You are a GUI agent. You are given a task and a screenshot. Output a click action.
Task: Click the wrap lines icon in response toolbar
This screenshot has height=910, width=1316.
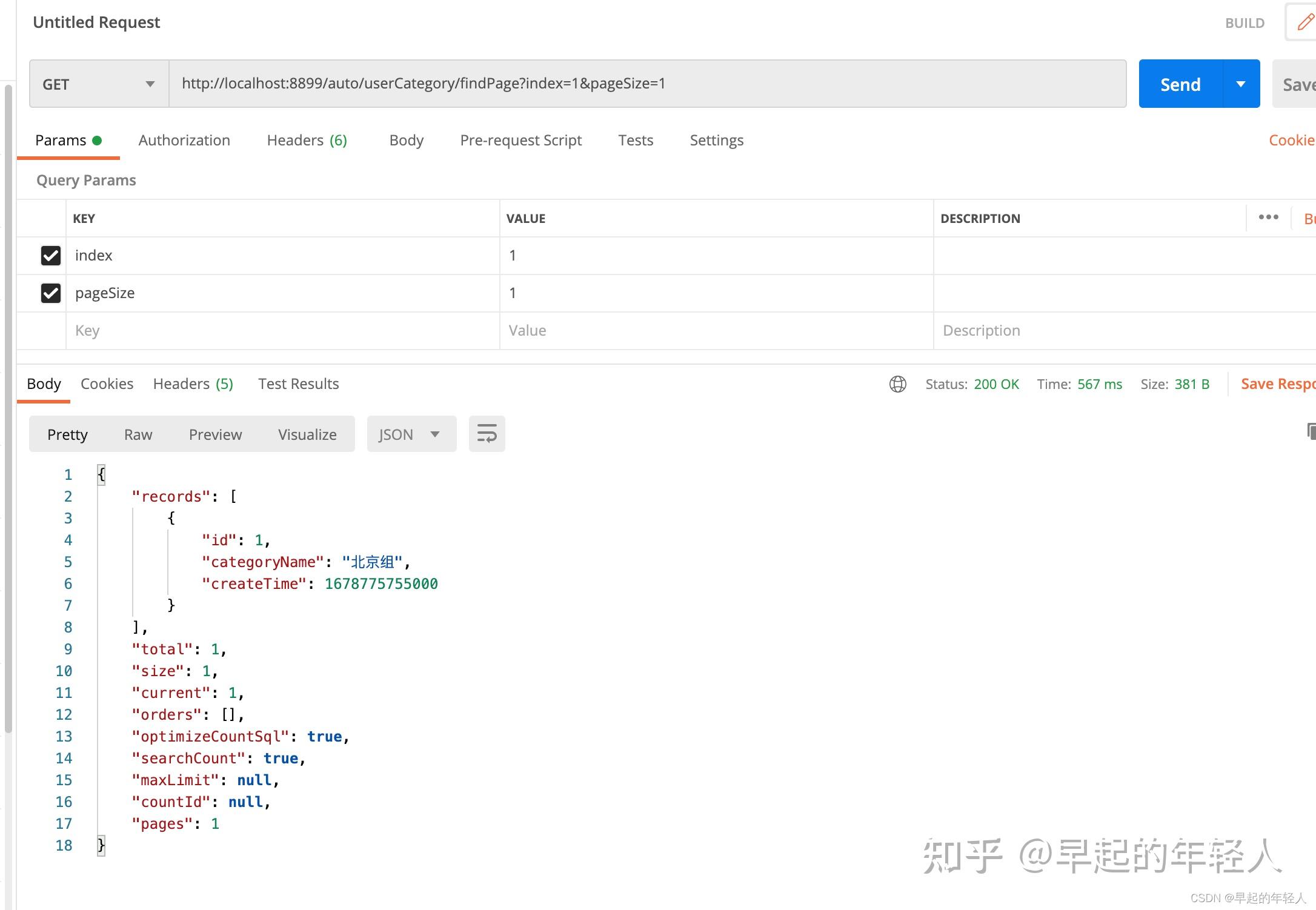pos(487,434)
